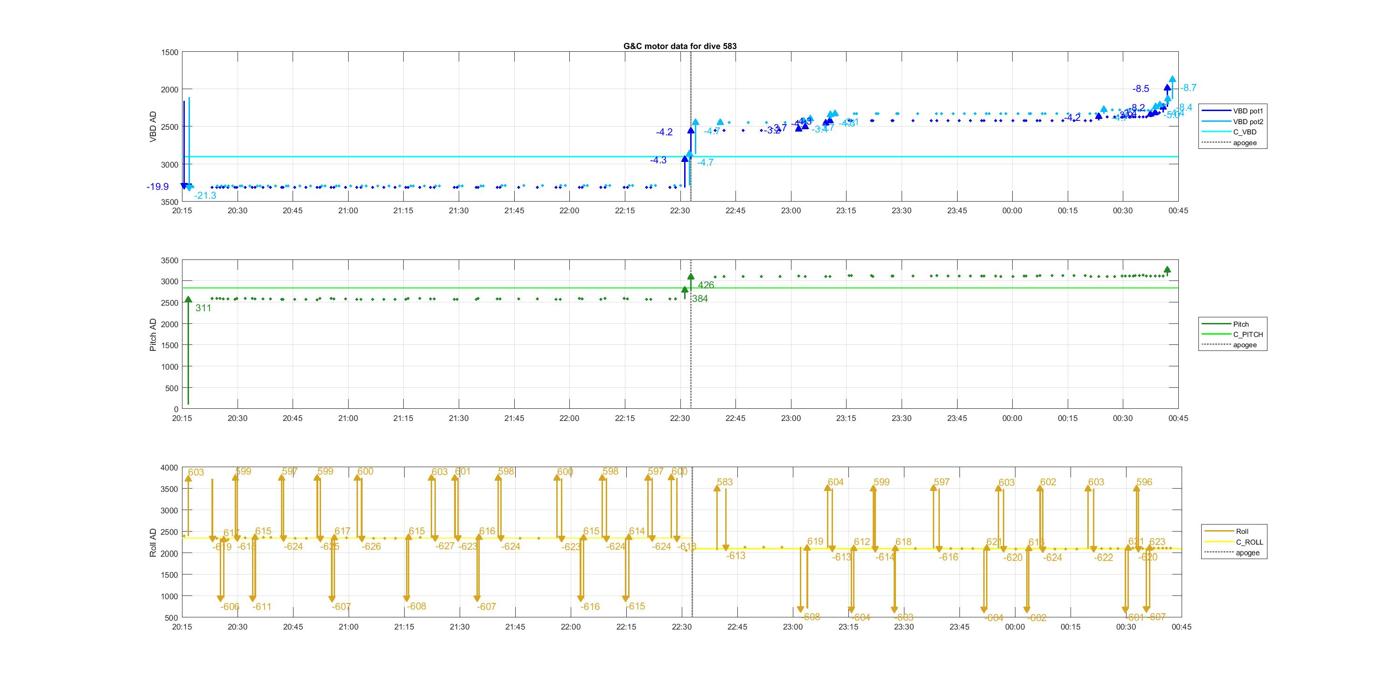The height and width of the screenshot is (693, 1400).
Task: Click the "3500" y-tick on the VBD plot
Action: (170, 202)
